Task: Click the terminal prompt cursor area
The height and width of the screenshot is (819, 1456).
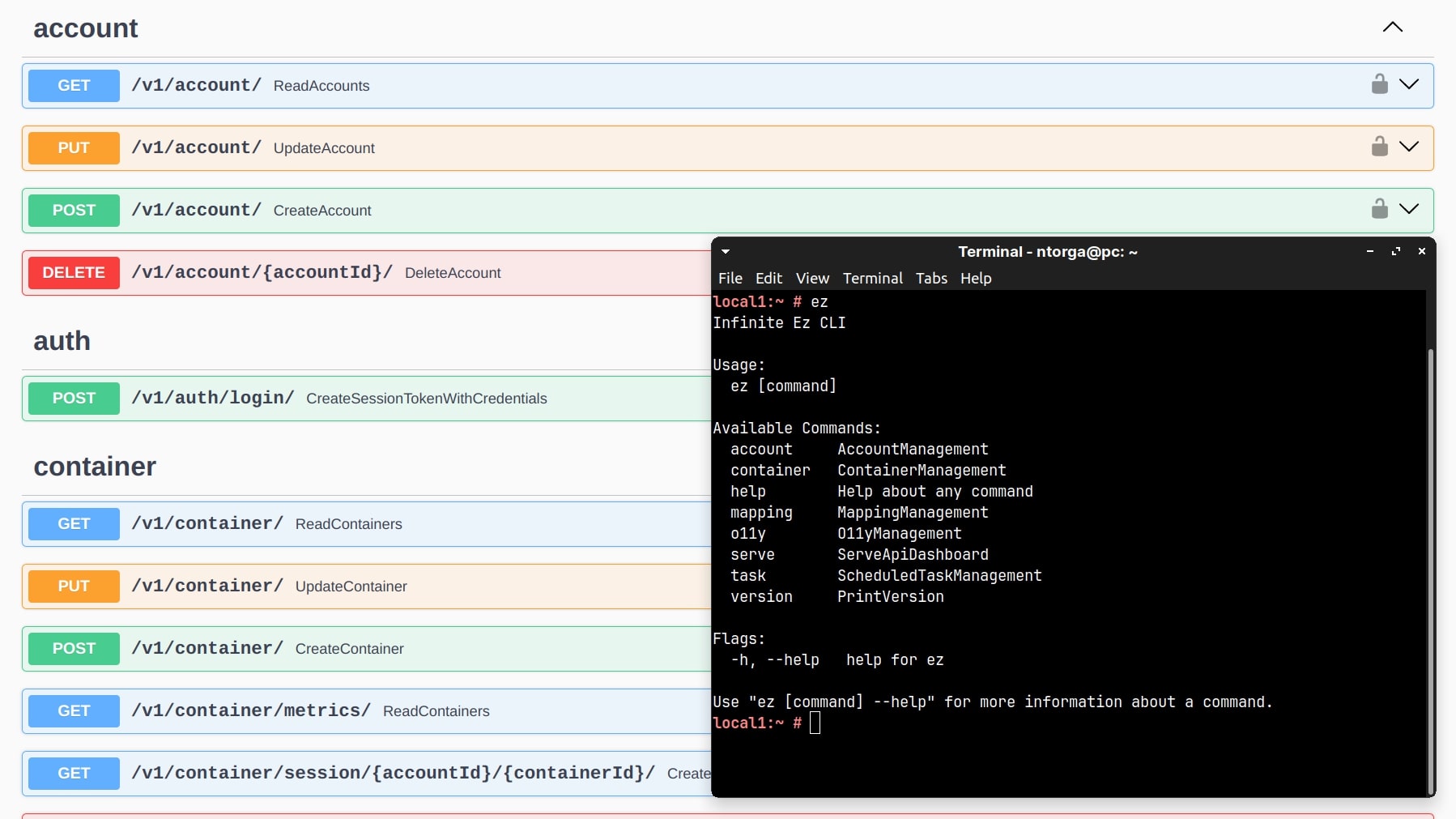Action: tap(815, 723)
